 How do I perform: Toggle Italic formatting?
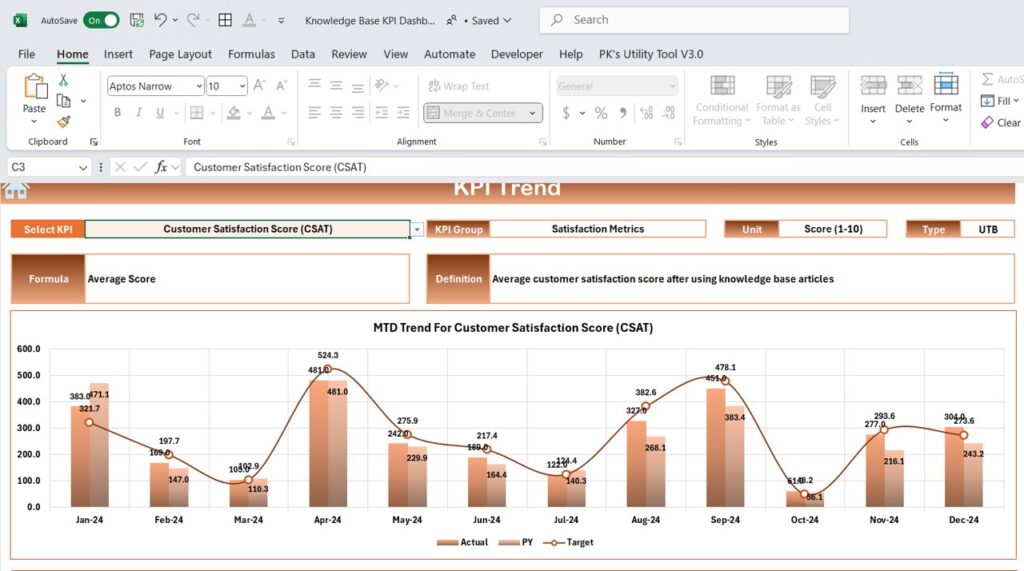(139, 112)
